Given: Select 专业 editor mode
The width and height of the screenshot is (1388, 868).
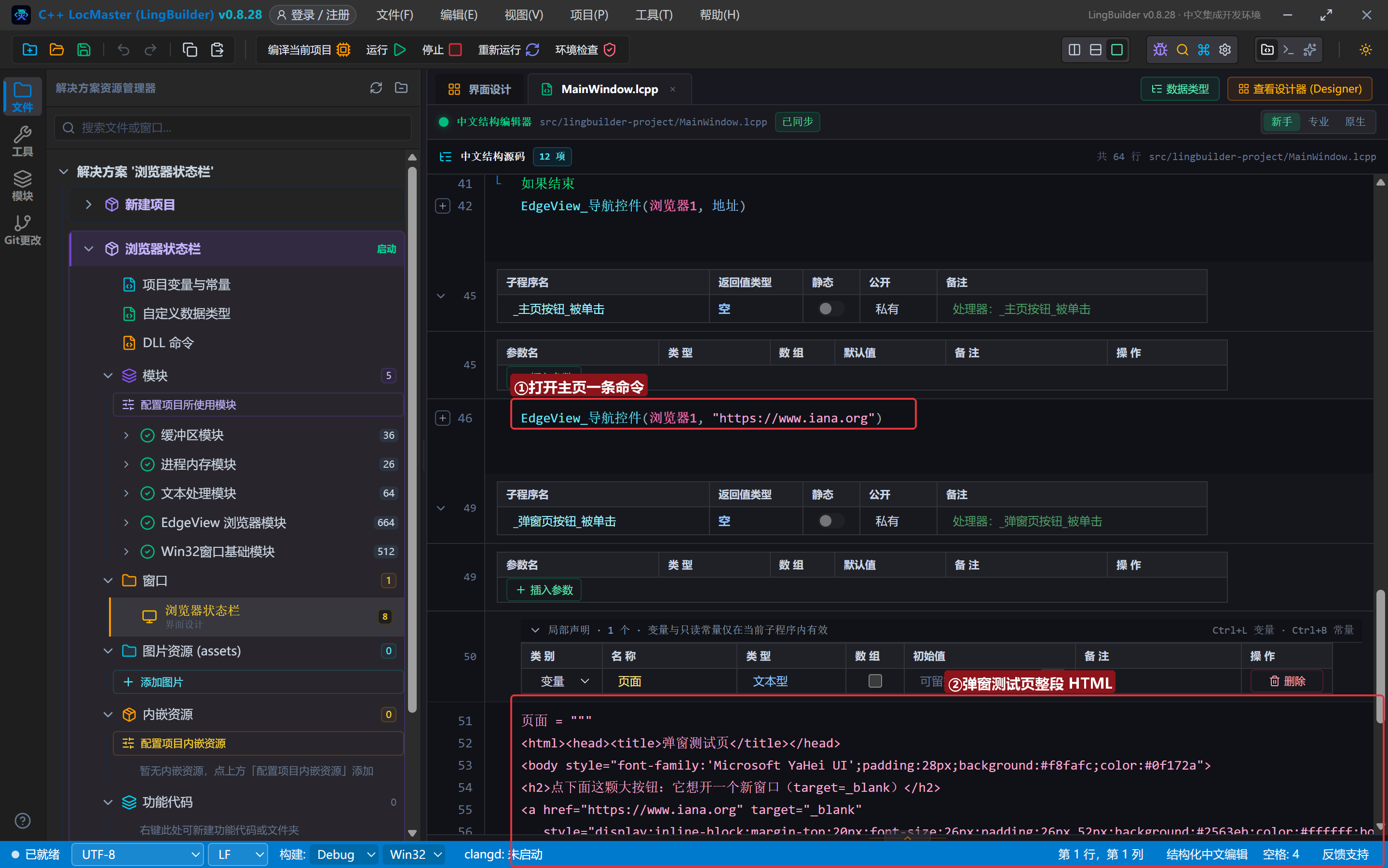Looking at the screenshot, I should (1318, 122).
